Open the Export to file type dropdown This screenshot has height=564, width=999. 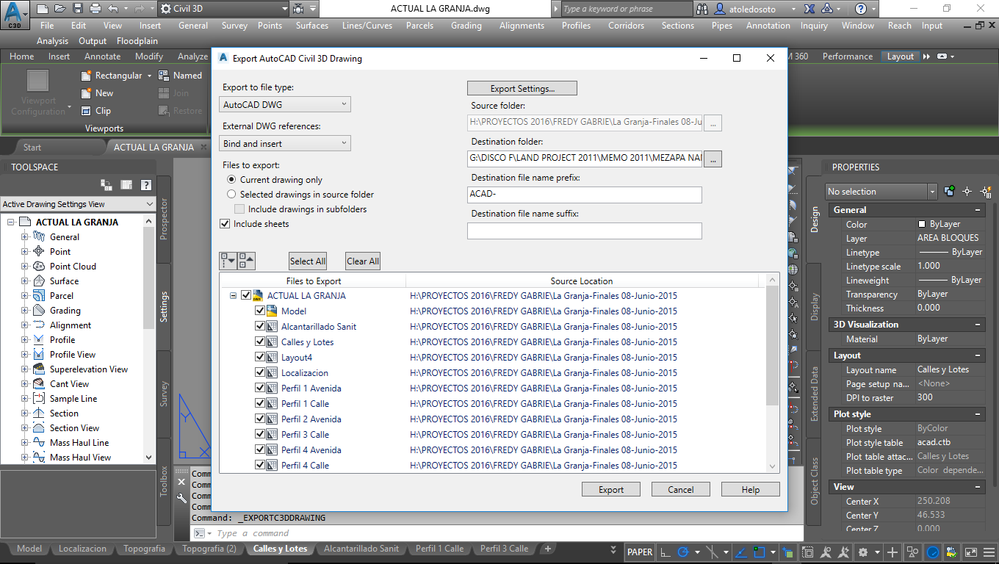point(285,105)
